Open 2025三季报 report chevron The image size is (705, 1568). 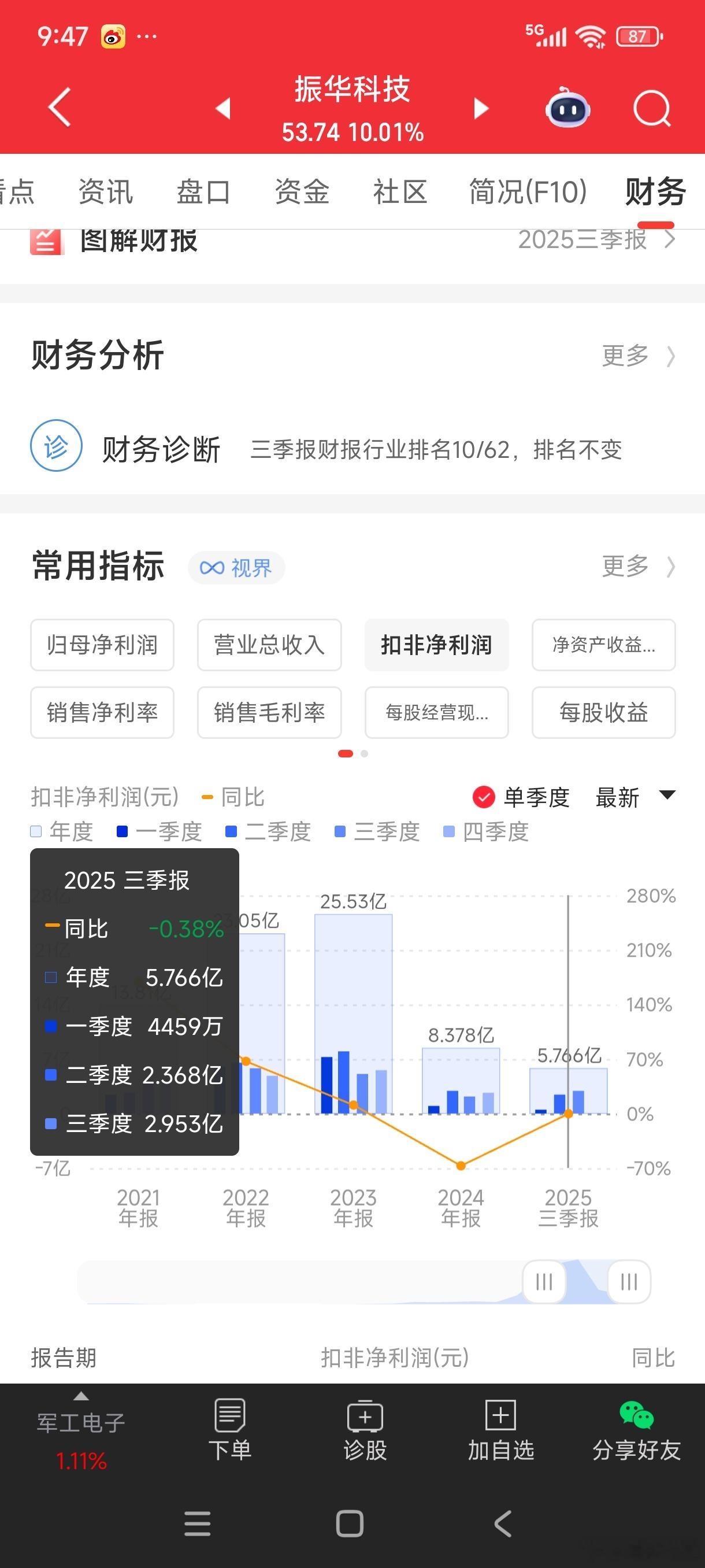pos(670,240)
